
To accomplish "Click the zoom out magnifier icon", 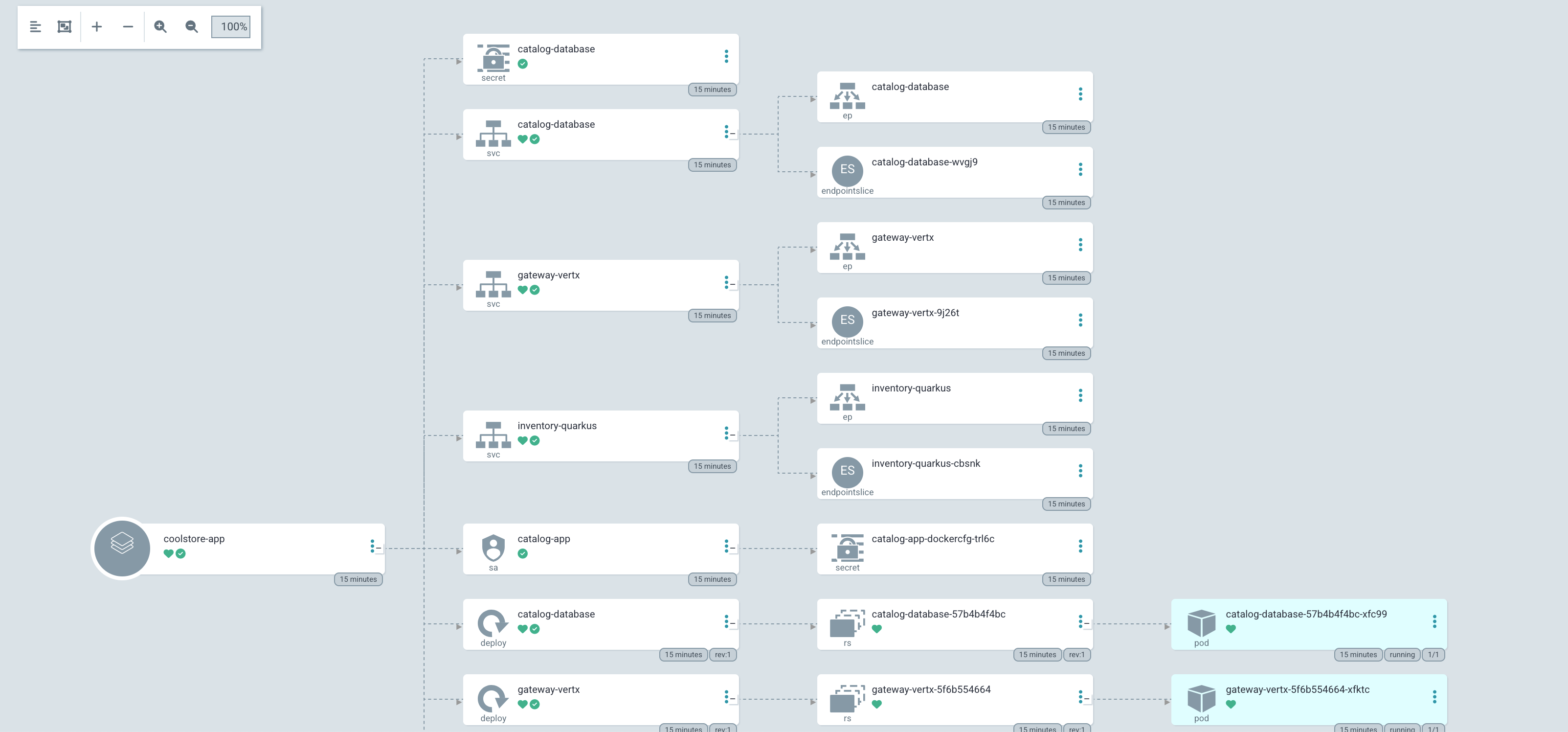I will tap(192, 27).
